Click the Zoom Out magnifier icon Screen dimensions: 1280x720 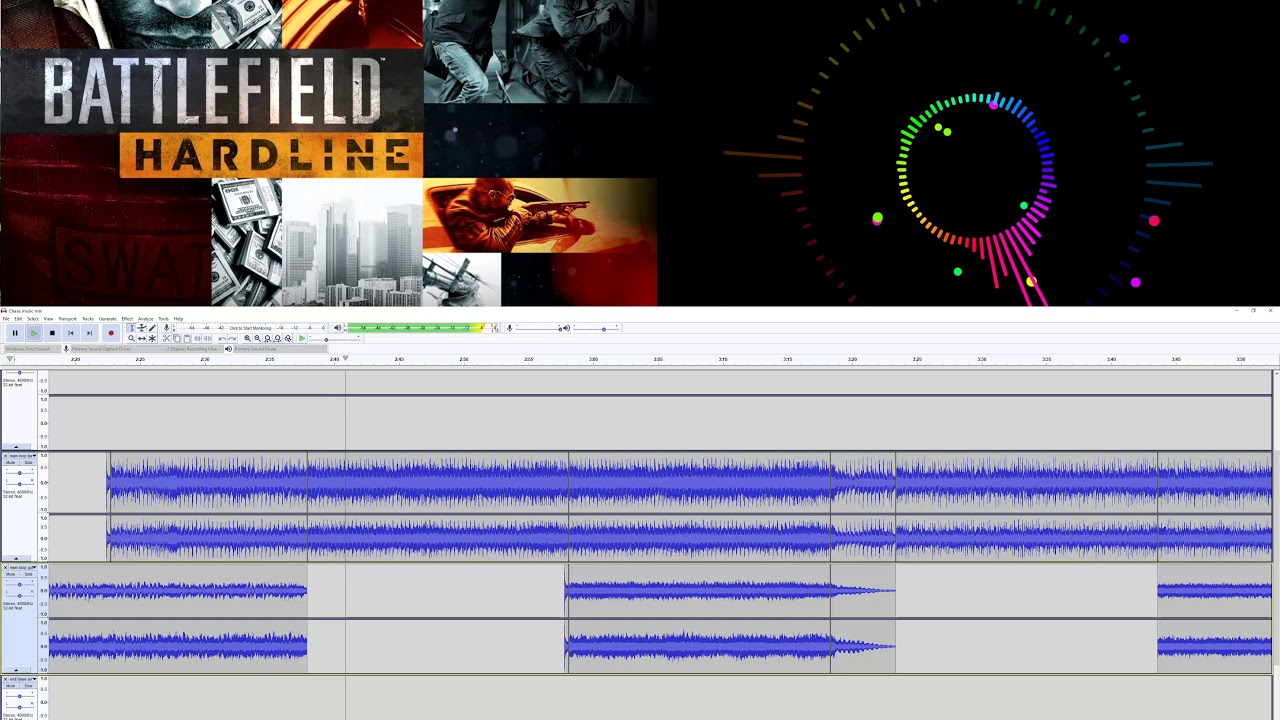click(257, 339)
